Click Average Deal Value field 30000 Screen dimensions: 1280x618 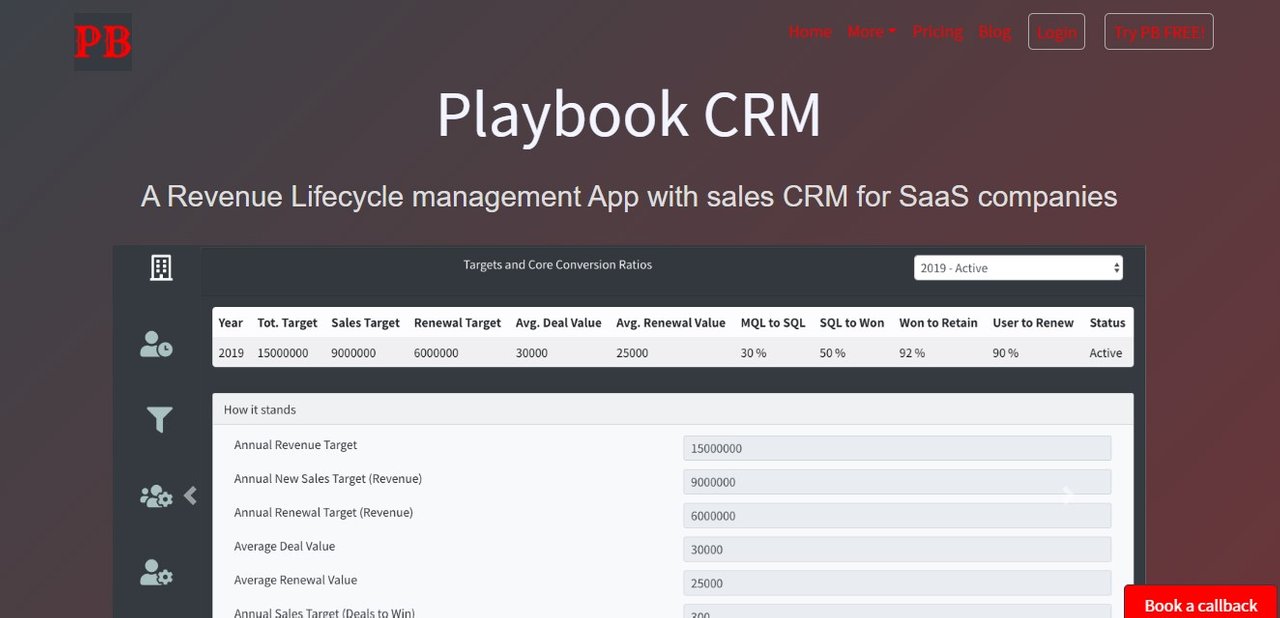pos(897,549)
